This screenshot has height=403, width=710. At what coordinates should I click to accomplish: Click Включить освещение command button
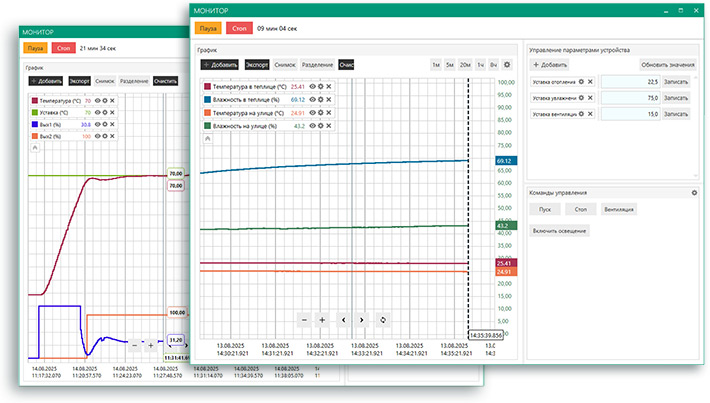pos(559,231)
